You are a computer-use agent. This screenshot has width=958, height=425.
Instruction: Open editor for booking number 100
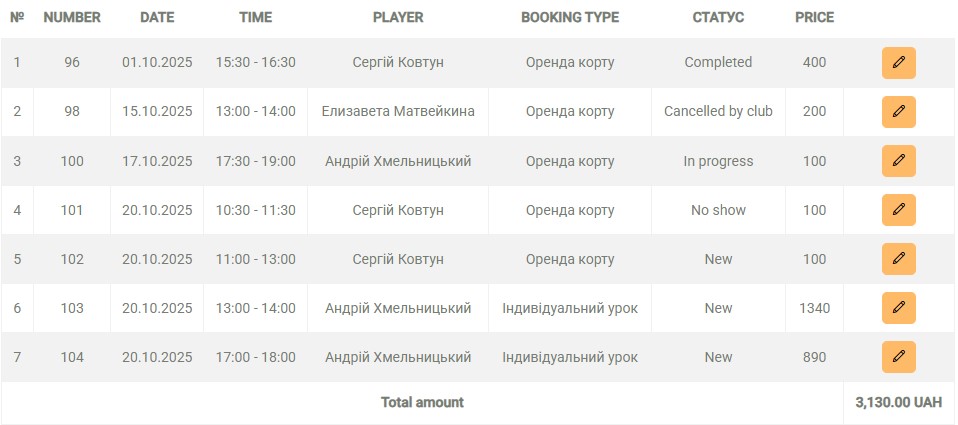[898, 160]
